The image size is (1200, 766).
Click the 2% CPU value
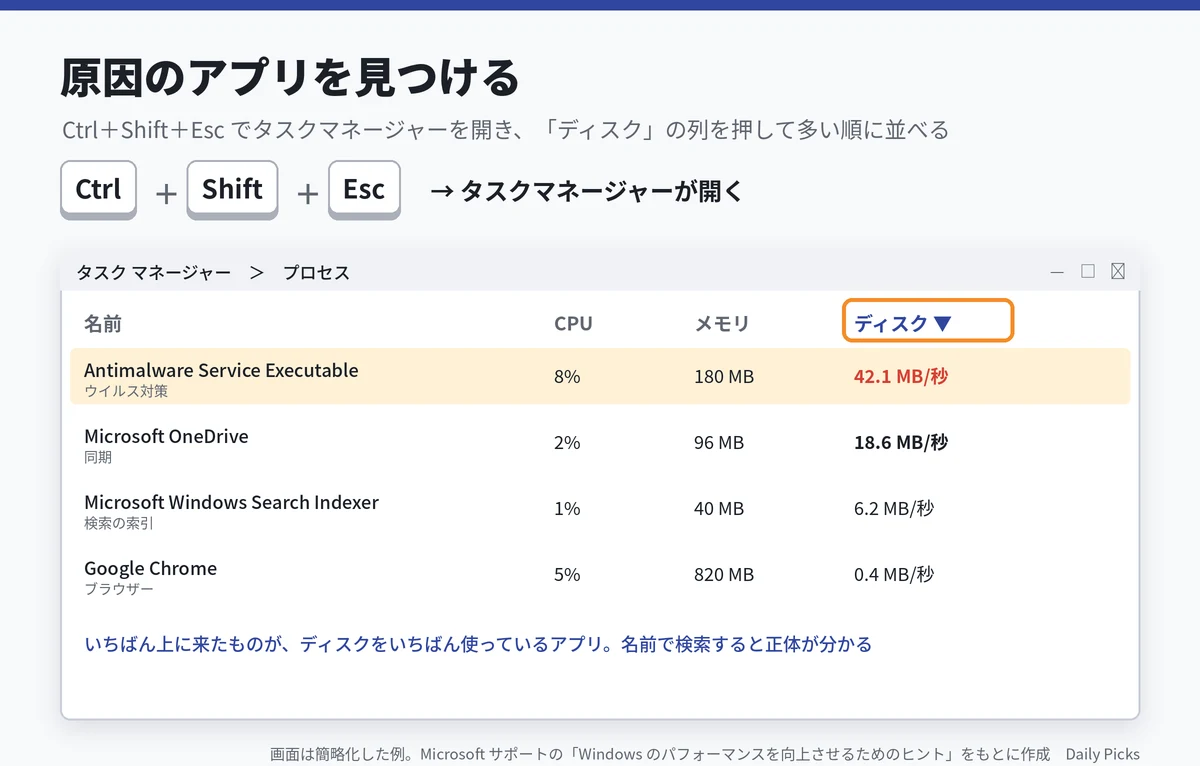[x=567, y=443]
